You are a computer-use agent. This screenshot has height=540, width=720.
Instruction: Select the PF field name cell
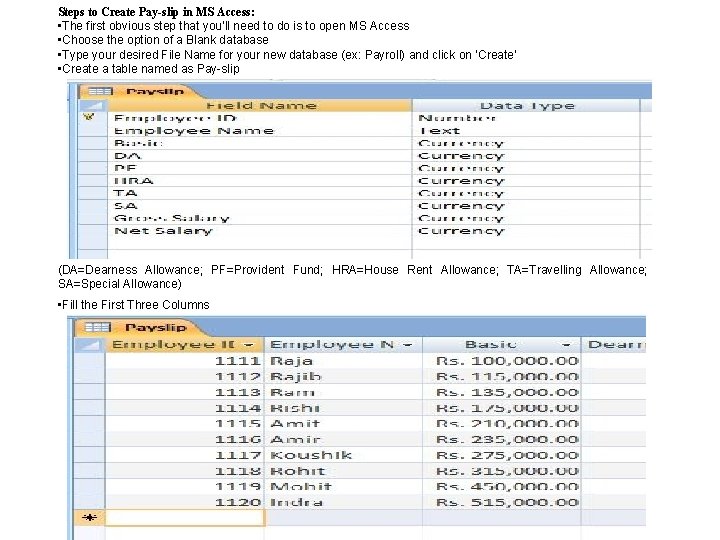[260, 168]
